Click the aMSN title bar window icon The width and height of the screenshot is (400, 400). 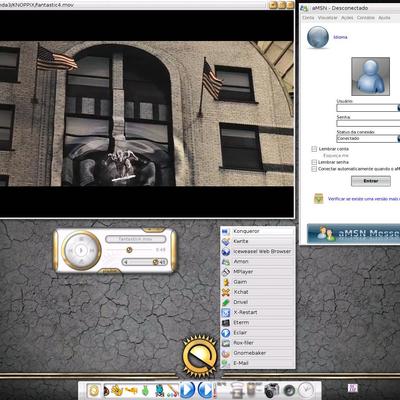(304, 8)
